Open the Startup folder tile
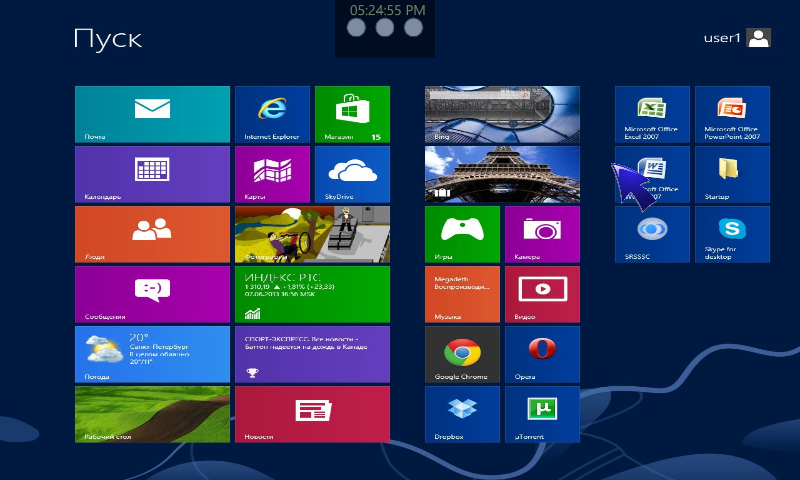 tap(732, 174)
